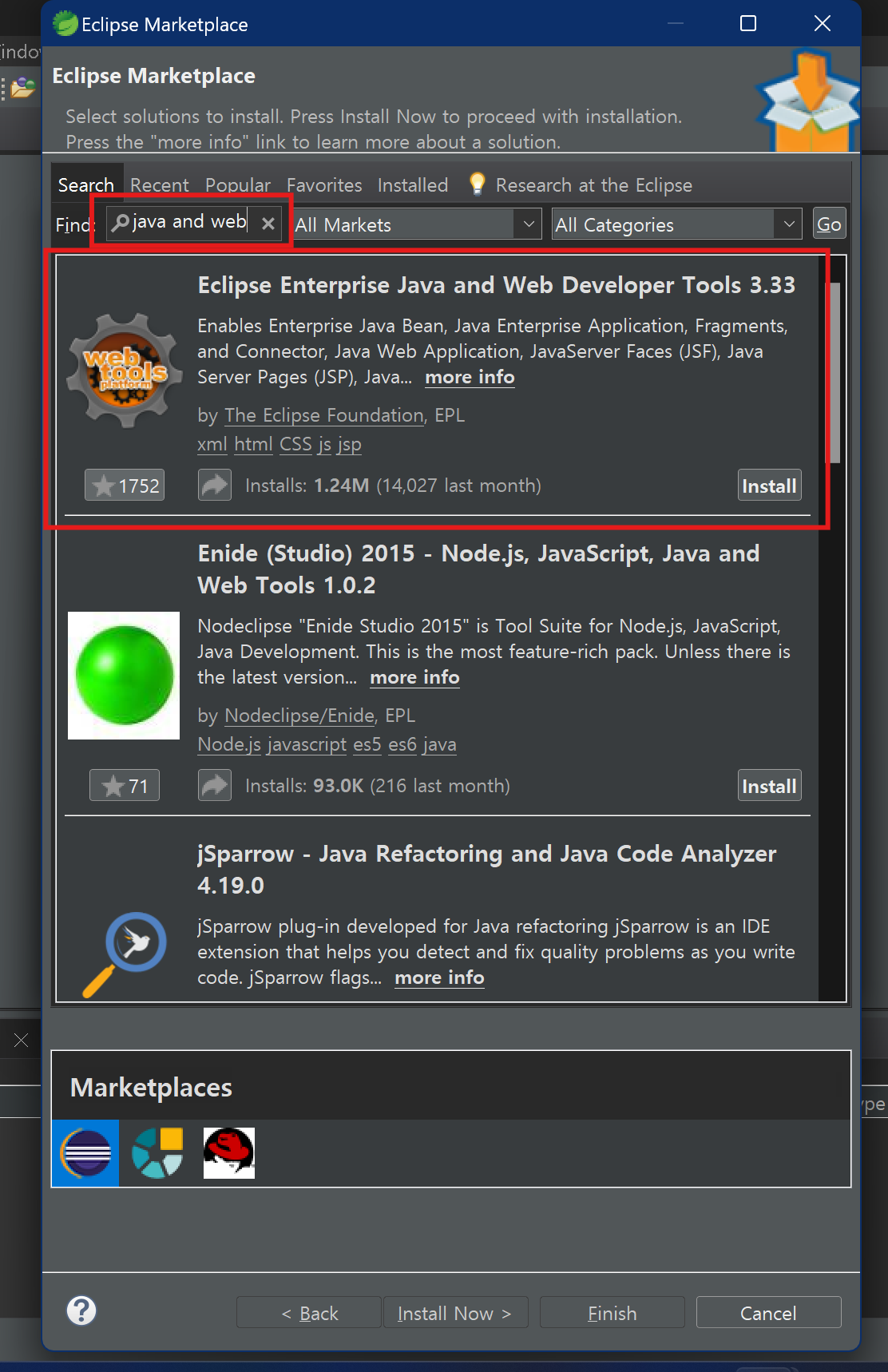888x1372 pixels.
Task: Click the jSparrow Java Refactoring title
Action: click(487, 870)
